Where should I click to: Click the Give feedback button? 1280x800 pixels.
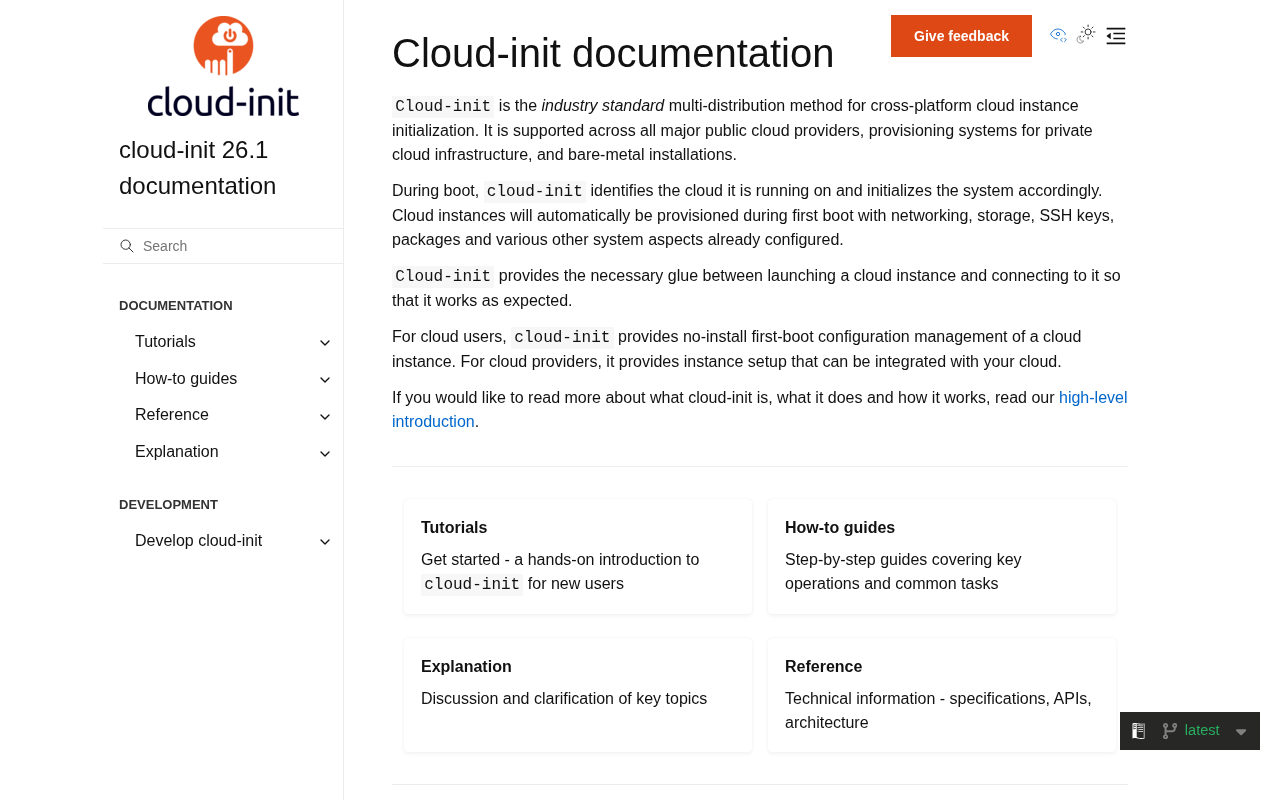click(961, 36)
